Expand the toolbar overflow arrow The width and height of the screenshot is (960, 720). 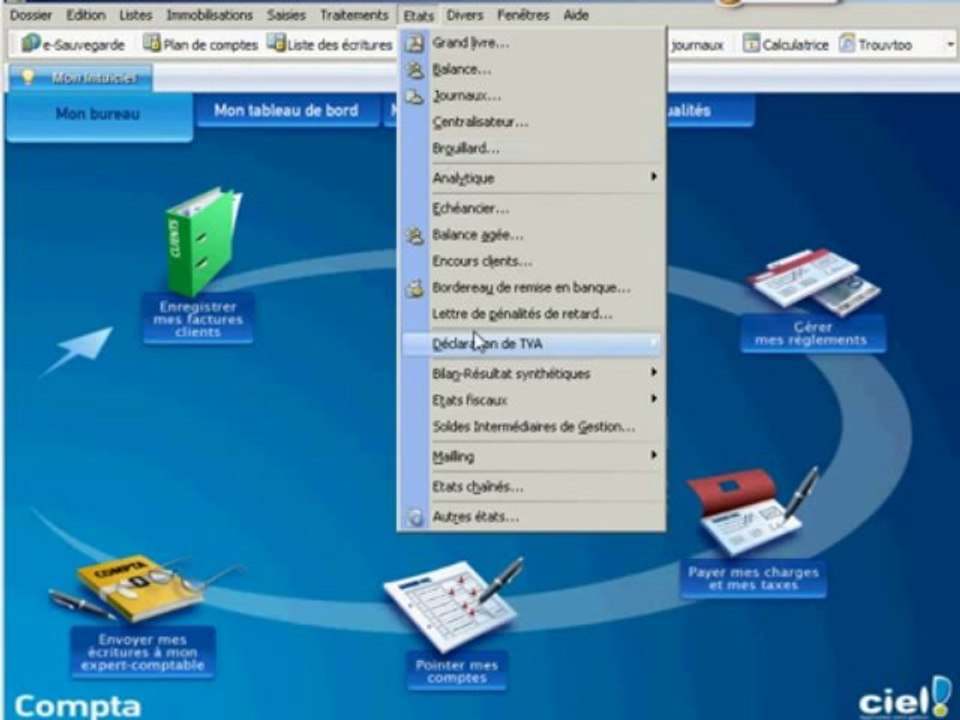(x=950, y=45)
